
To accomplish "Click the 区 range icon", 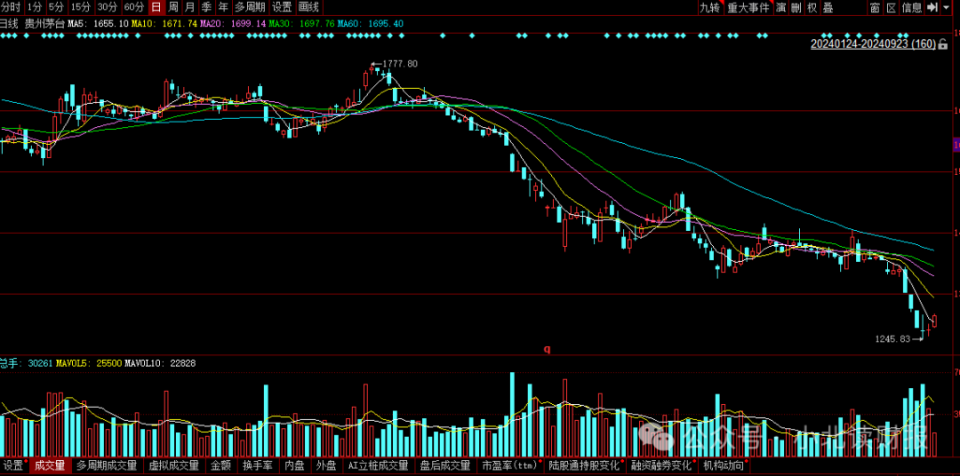I will (891, 7).
